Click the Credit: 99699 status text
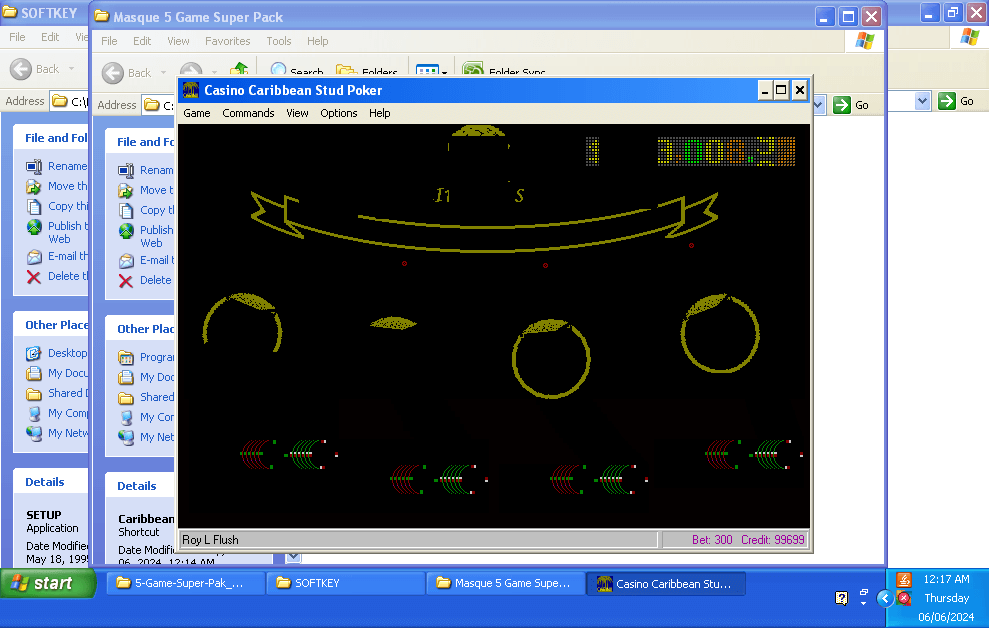989x628 pixels. click(773, 540)
